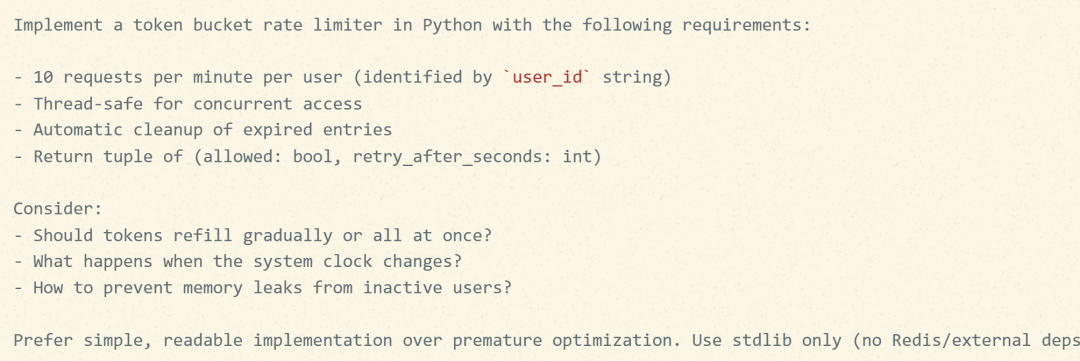
Task: Click the 'Return tuple of' bullet line
Action: [307, 156]
